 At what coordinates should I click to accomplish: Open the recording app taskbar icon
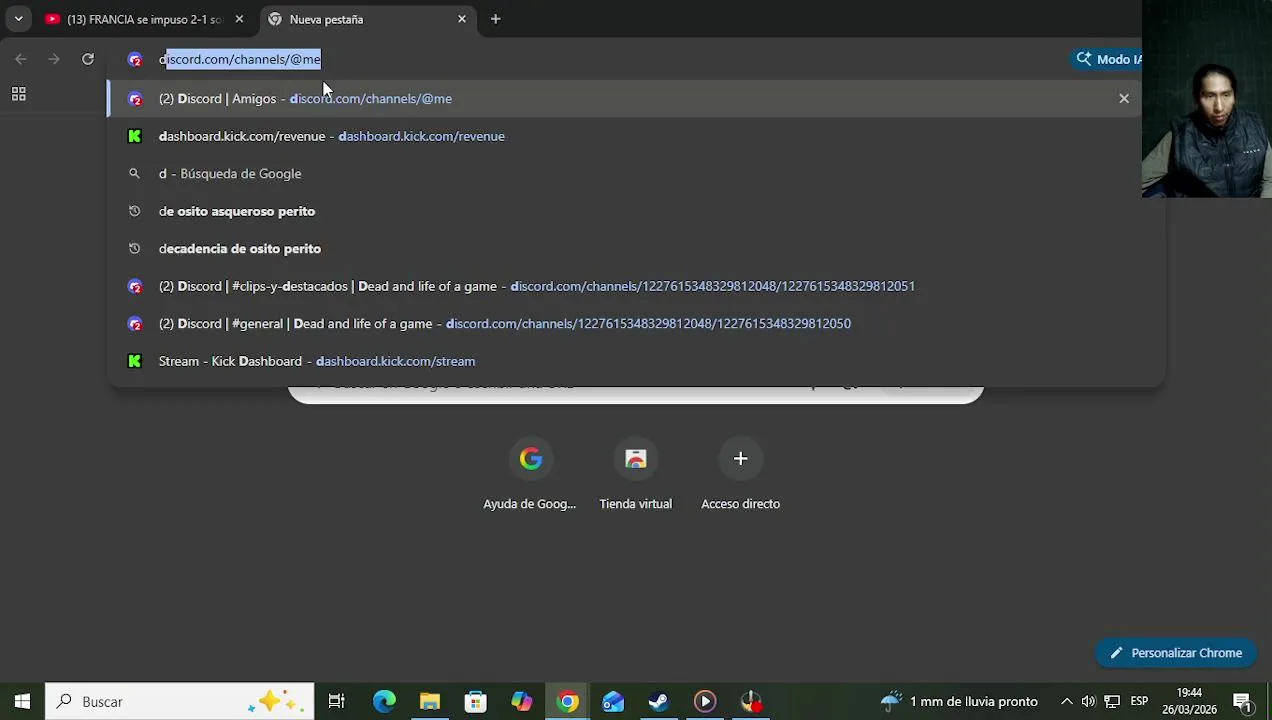click(x=751, y=702)
